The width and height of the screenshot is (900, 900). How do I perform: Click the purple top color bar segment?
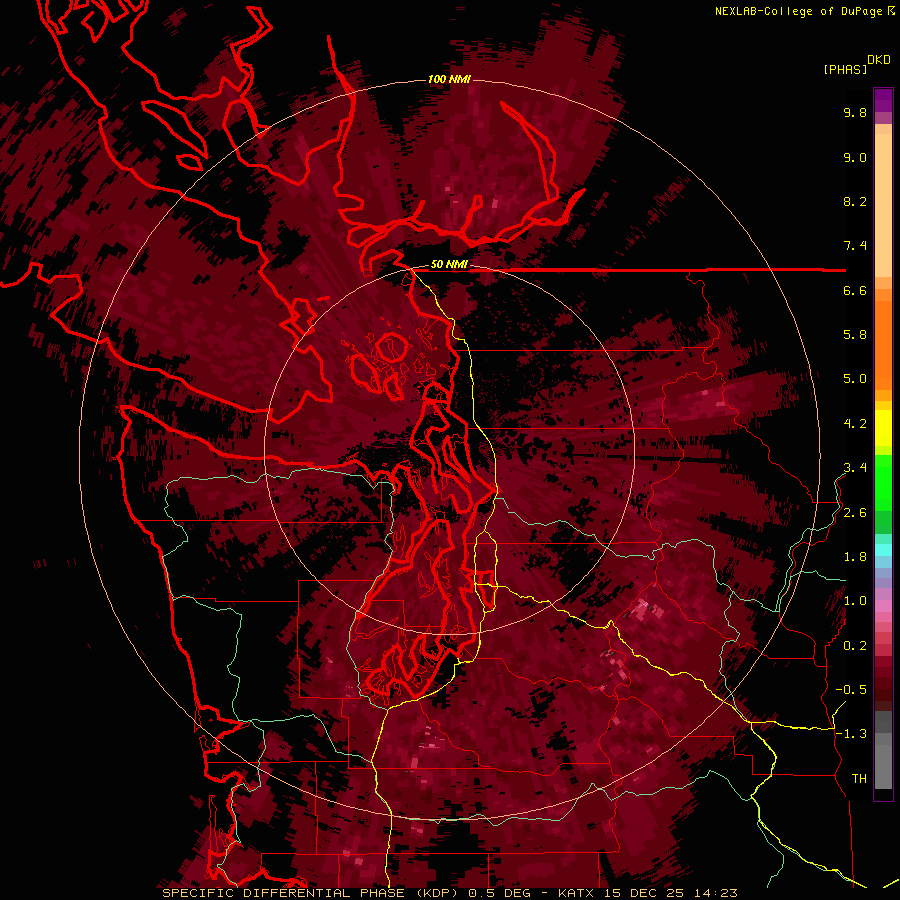(883, 100)
